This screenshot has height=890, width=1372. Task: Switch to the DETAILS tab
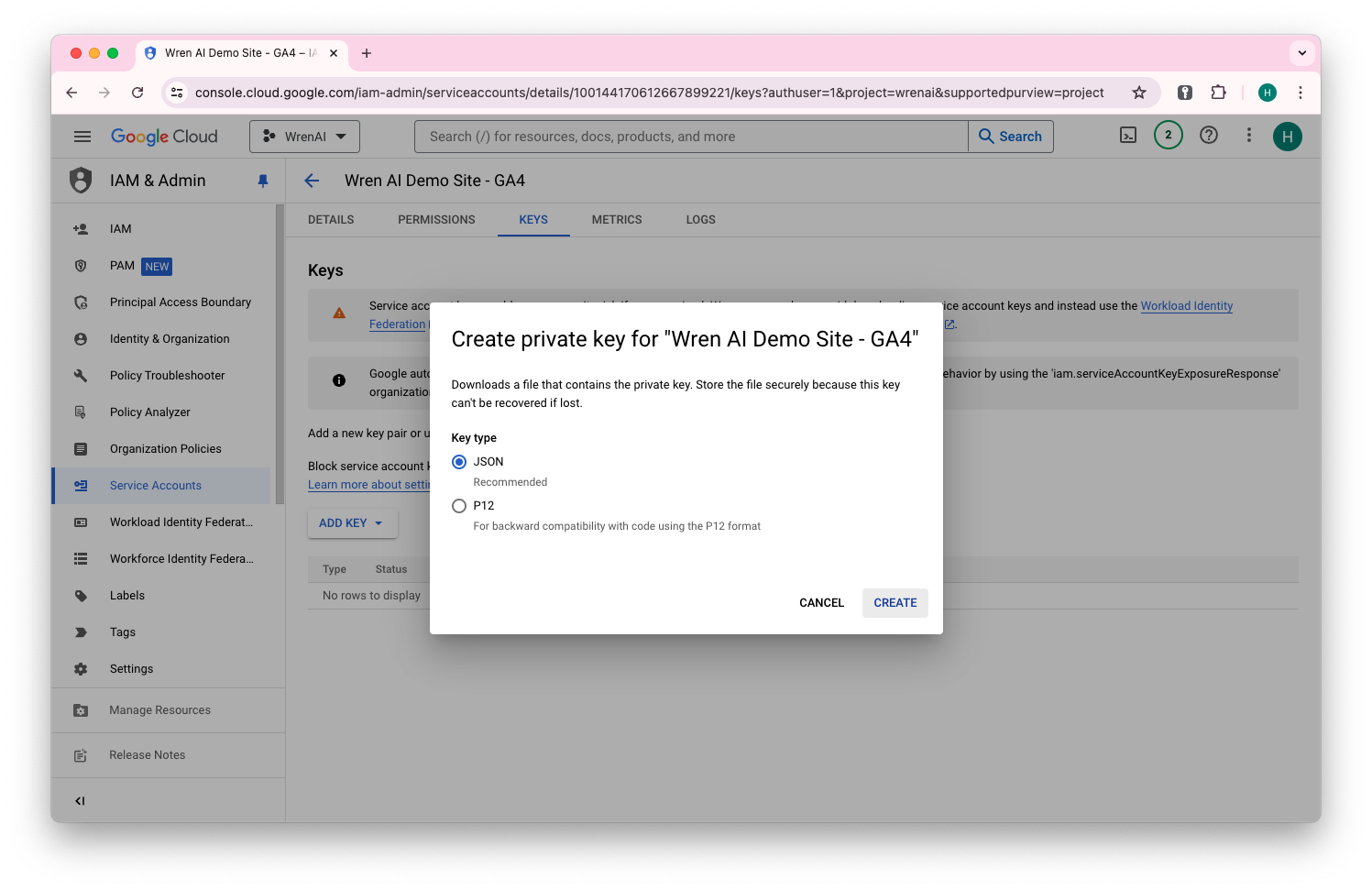(x=331, y=220)
